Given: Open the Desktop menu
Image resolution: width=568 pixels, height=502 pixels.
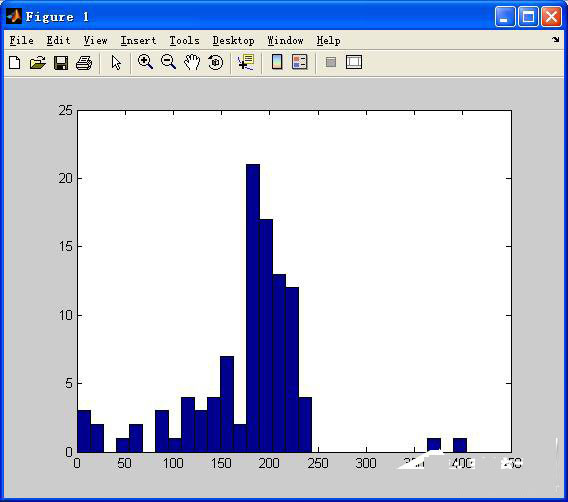Looking at the screenshot, I should (234, 41).
